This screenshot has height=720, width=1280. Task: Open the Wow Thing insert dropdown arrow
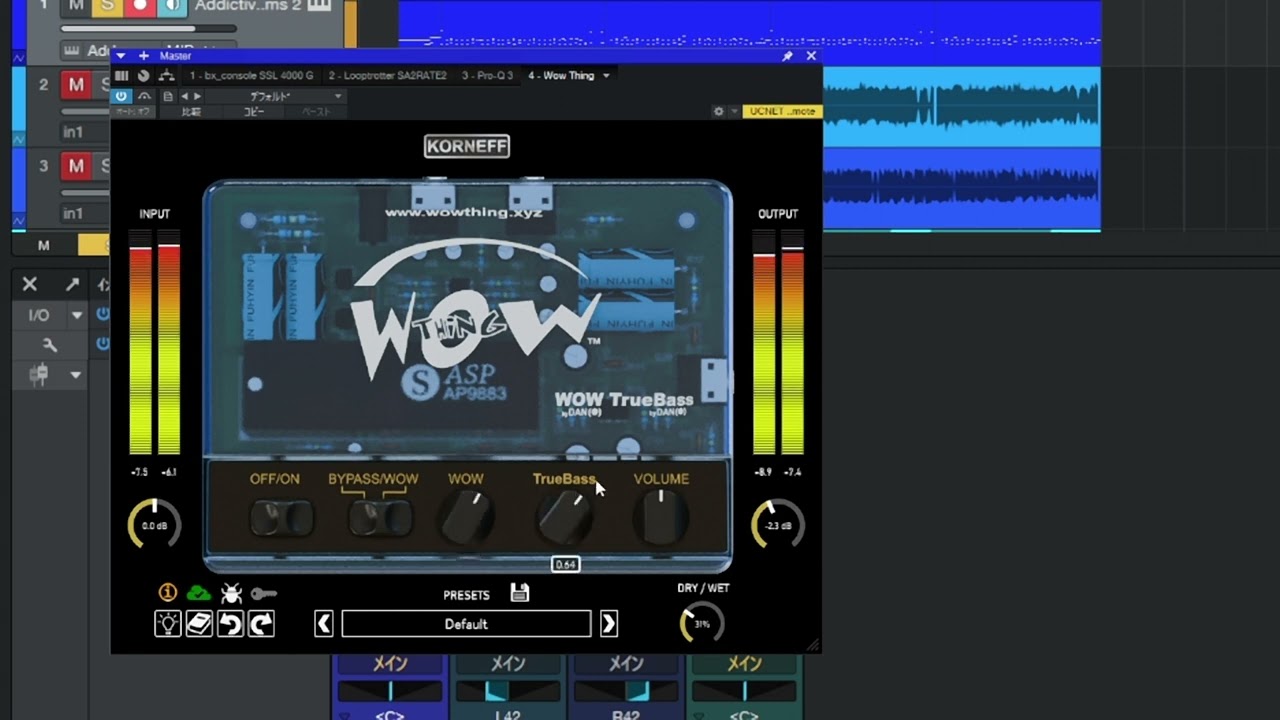pyautogui.click(x=606, y=76)
